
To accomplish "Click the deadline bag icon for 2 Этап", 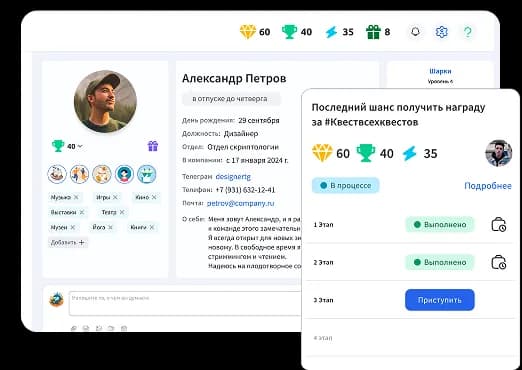I will (x=499, y=262).
